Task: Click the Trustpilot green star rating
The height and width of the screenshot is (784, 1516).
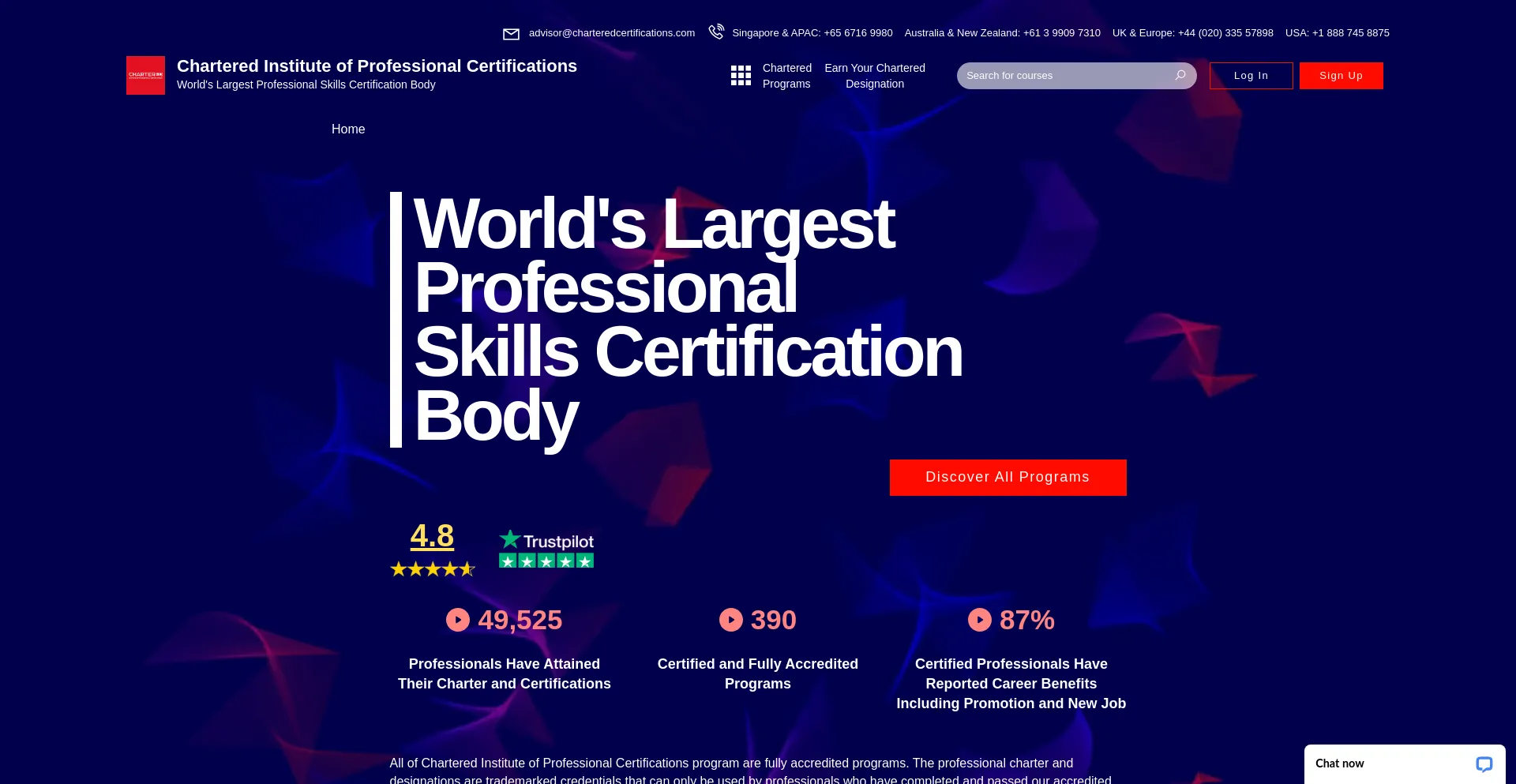Action: (x=546, y=561)
